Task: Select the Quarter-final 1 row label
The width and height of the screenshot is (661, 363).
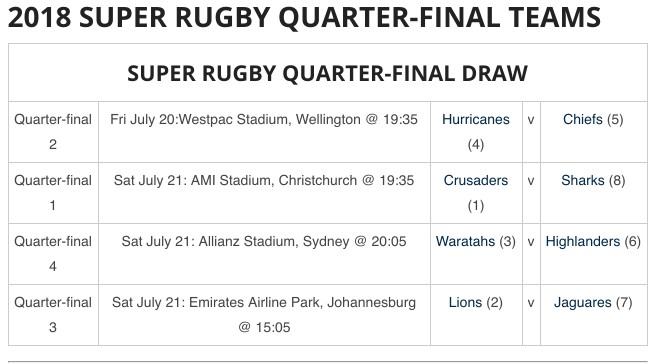Action: pyautogui.click(x=53, y=193)
